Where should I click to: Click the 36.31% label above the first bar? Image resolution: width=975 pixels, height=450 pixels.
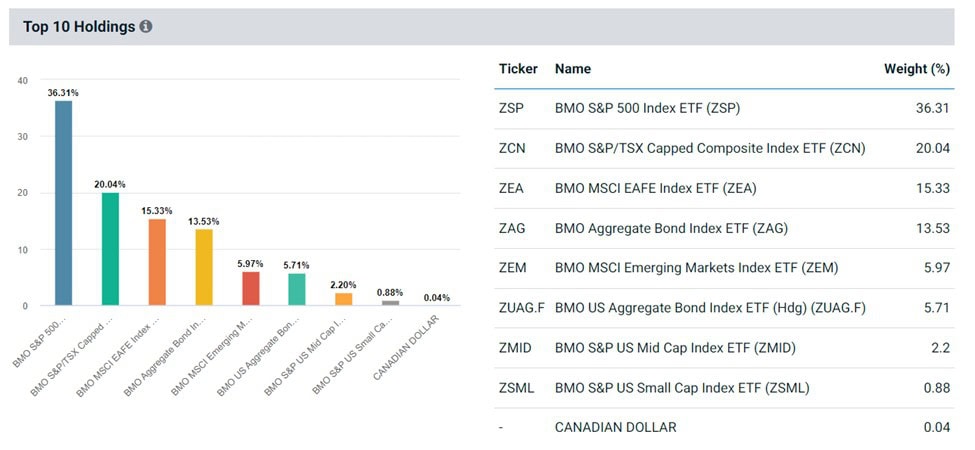[63, 92]
